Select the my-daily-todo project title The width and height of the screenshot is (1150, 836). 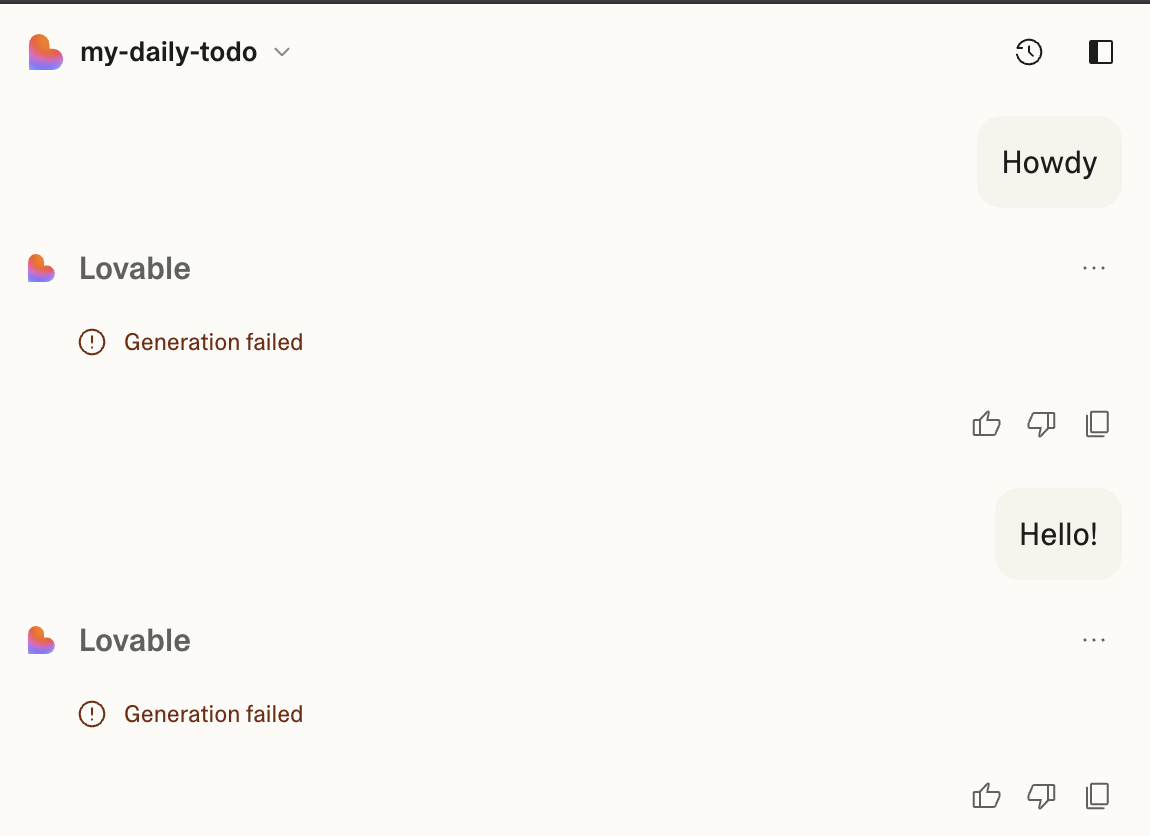(168, 51)
